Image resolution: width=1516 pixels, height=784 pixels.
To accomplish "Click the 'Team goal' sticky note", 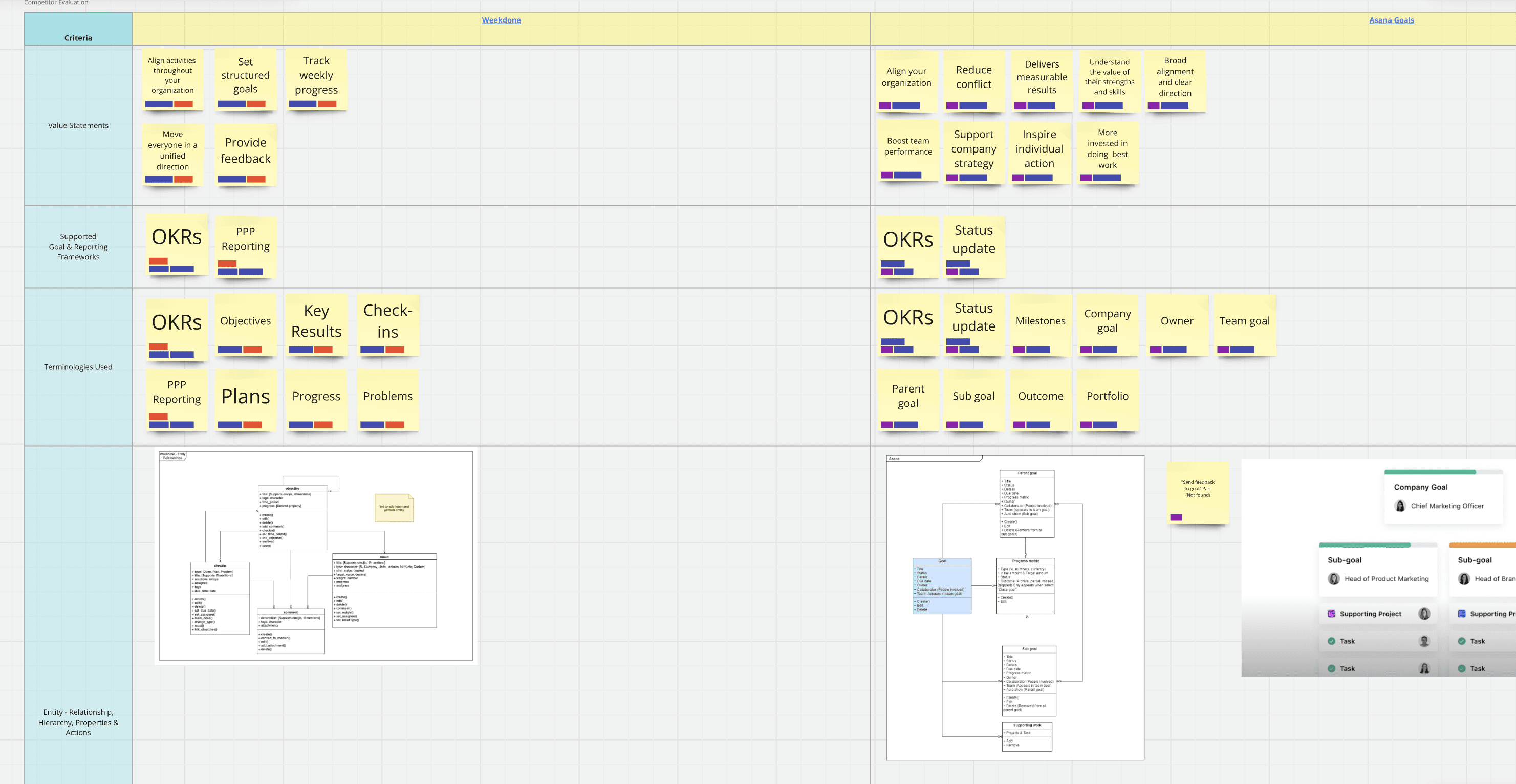I will click(1244, 325).
